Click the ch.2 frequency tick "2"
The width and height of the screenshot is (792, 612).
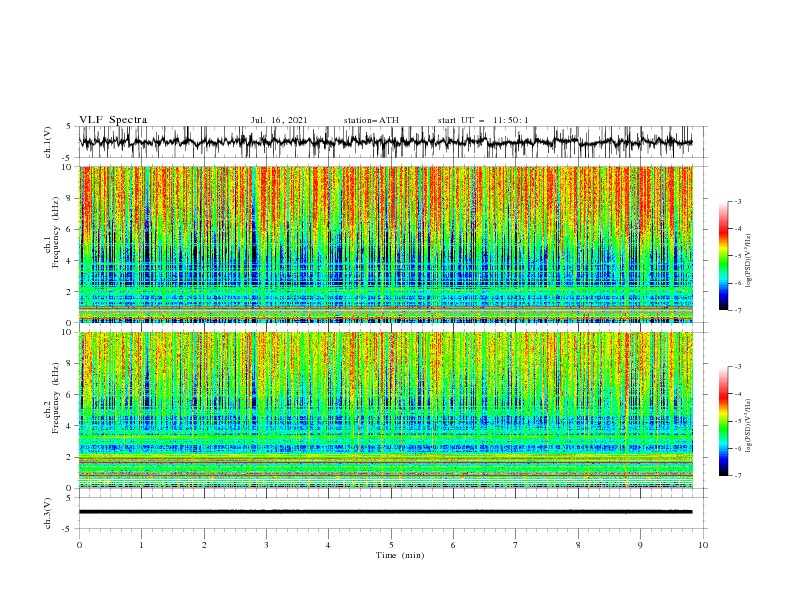69,457
